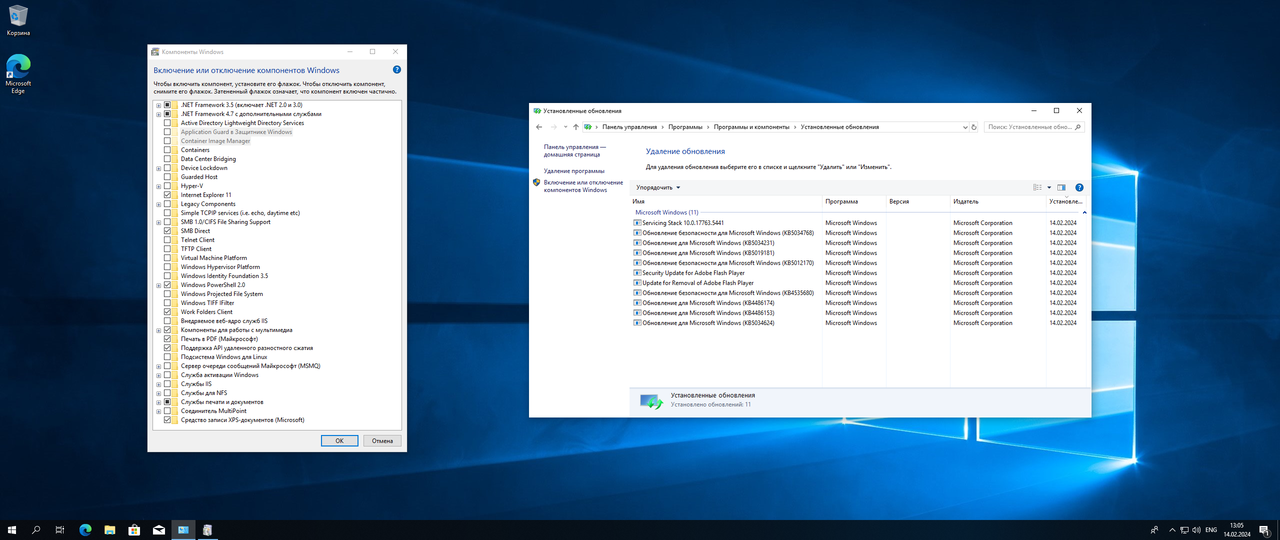Open the last running app on taskbar
1280x540 pixels.
coord(207,529)
